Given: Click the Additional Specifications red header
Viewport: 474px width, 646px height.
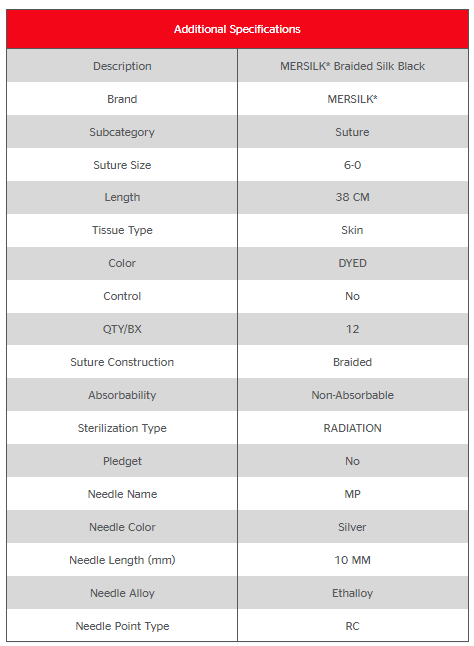Looking at the screenshot, I should 237,29.
